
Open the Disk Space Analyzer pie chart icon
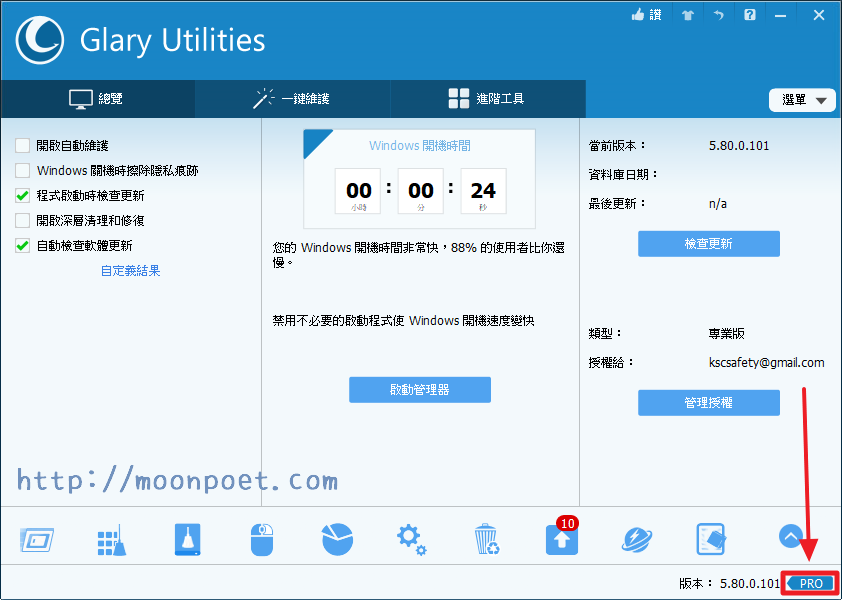[x=337, y=537]
